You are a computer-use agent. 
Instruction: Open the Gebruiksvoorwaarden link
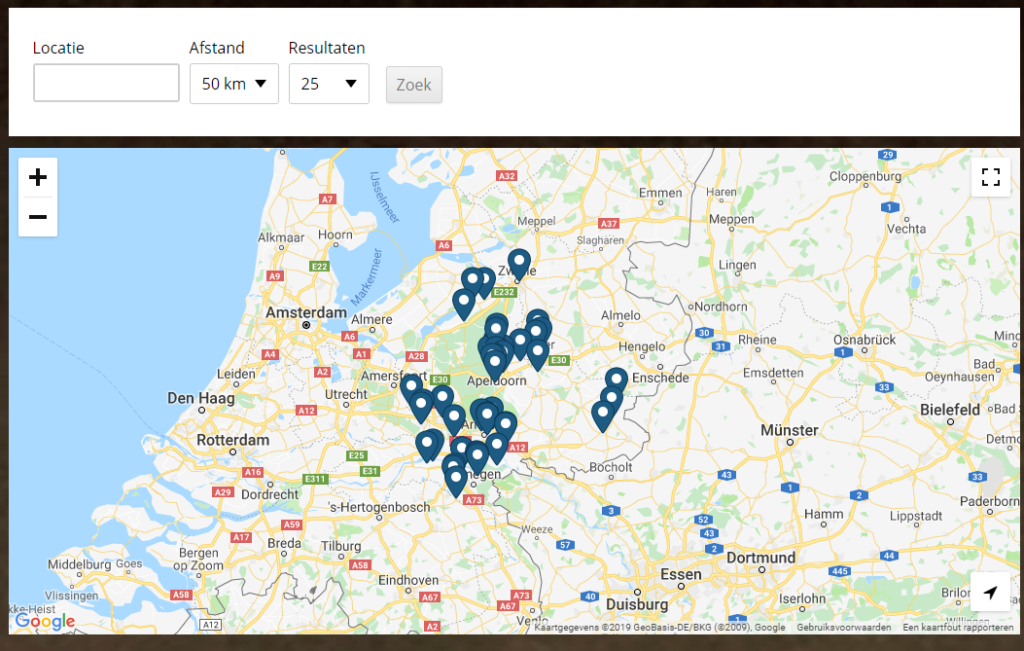coord(844,627)
